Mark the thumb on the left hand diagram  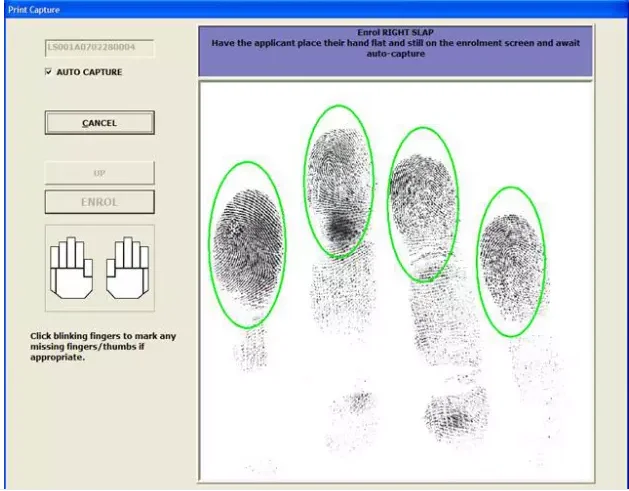point(88,267)
